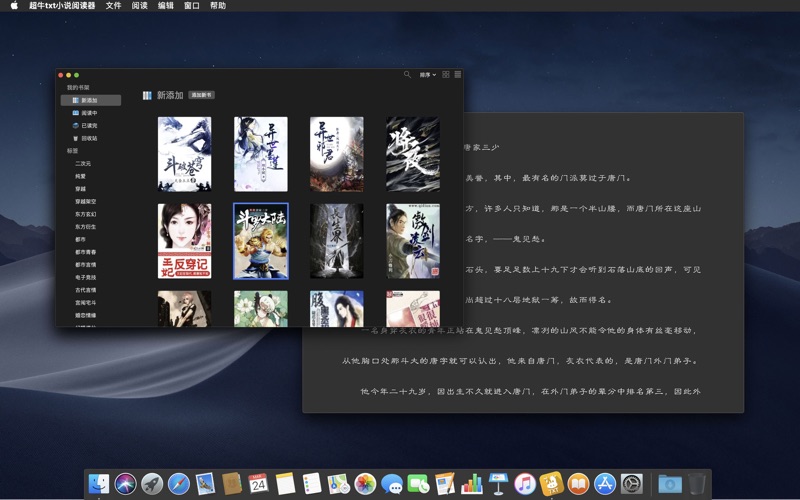The image size is (800, 500).
Task: Open System Preferences gear in dock
Action: (x=632, y=484)
